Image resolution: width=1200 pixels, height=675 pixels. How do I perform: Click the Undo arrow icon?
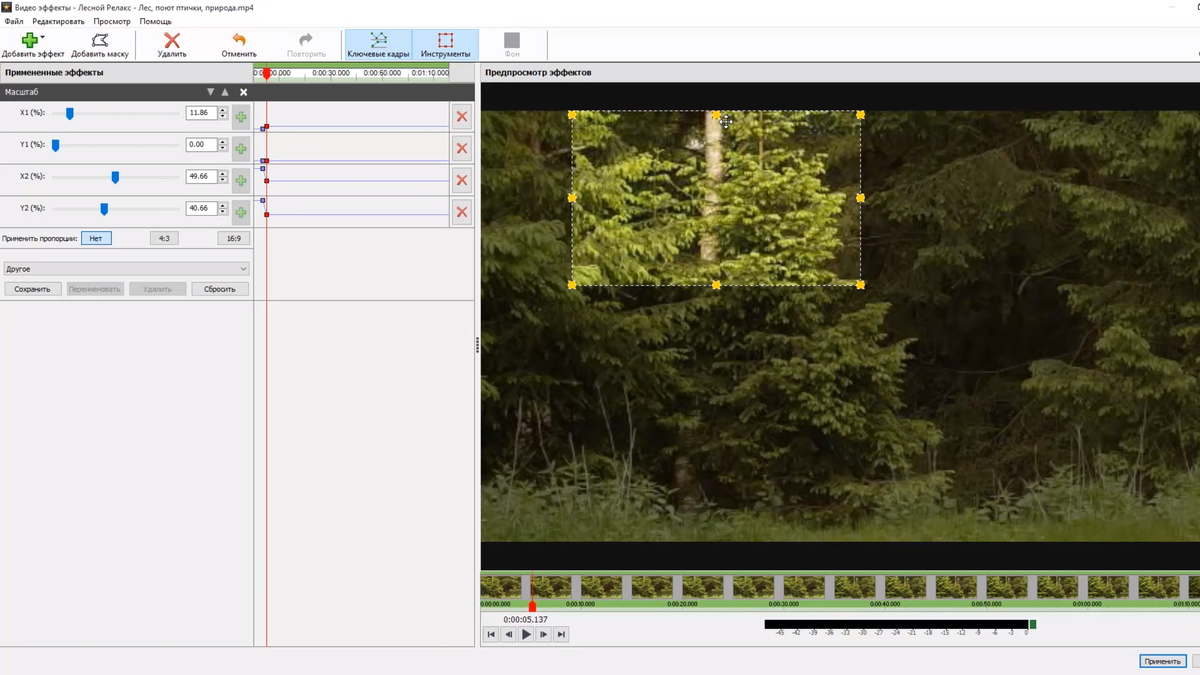coord(239,40)
